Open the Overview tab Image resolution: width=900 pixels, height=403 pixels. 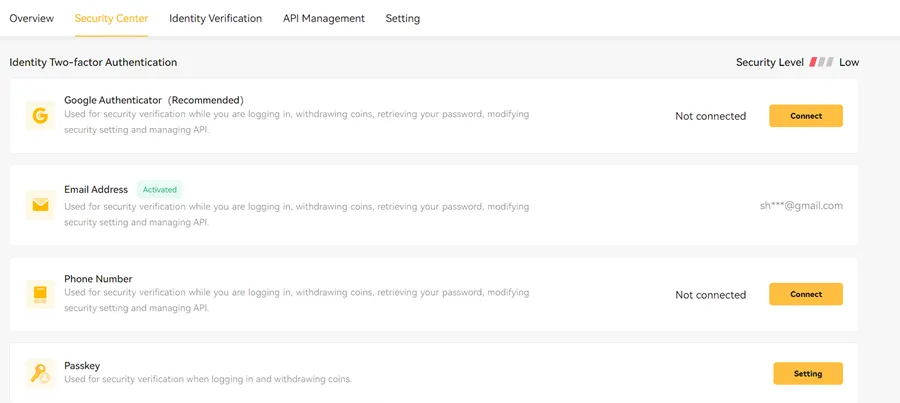coord(31,18)
